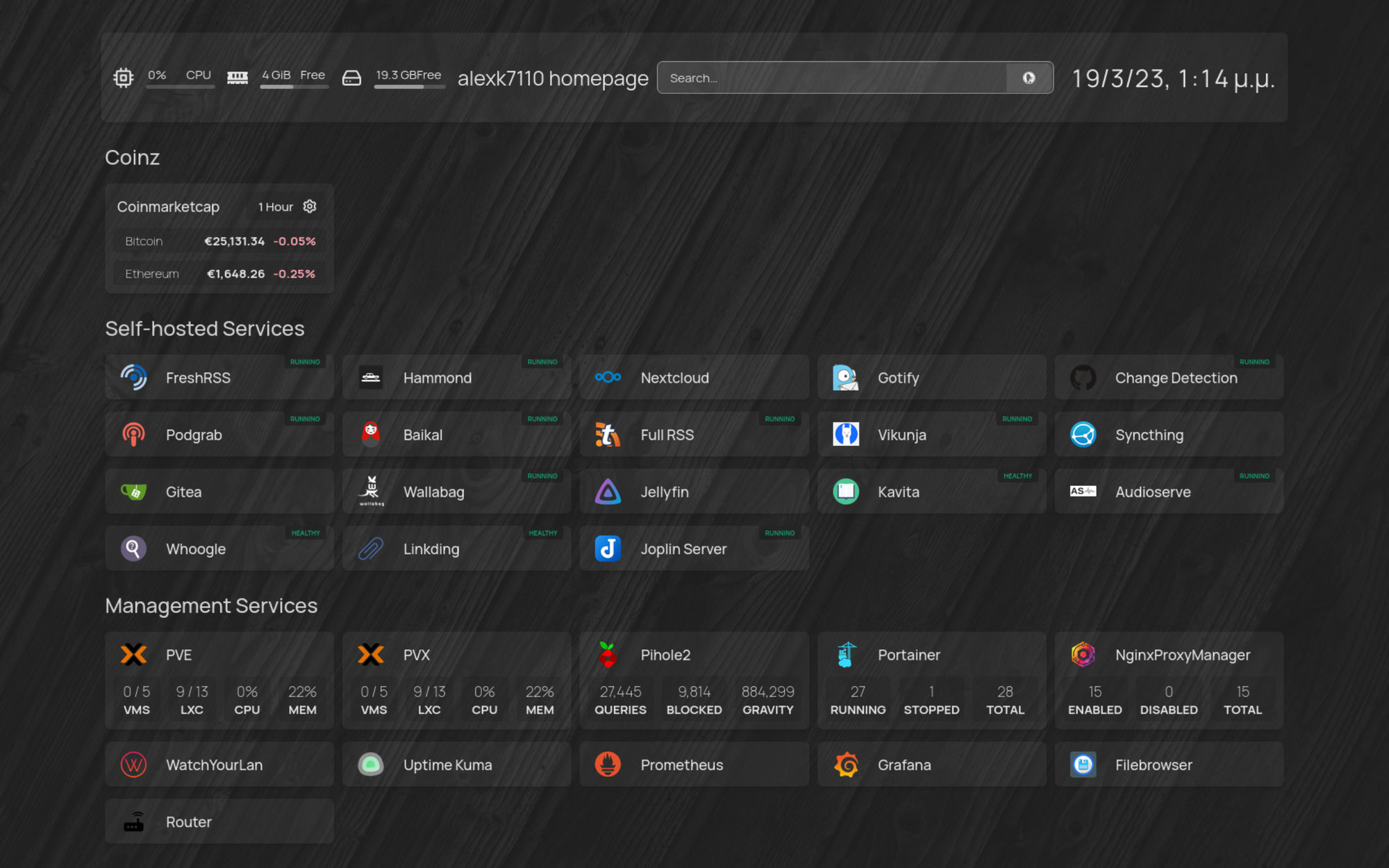Click inside the Search field
Image resolution: width=1389 pixels, height=868 pixels.
tap(820, 78)
